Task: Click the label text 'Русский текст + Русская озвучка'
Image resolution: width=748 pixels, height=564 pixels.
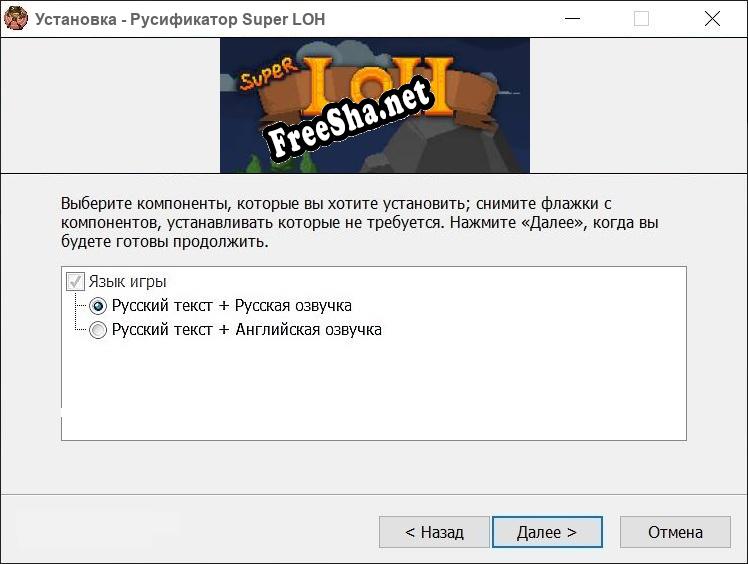Action: (231, 305)
